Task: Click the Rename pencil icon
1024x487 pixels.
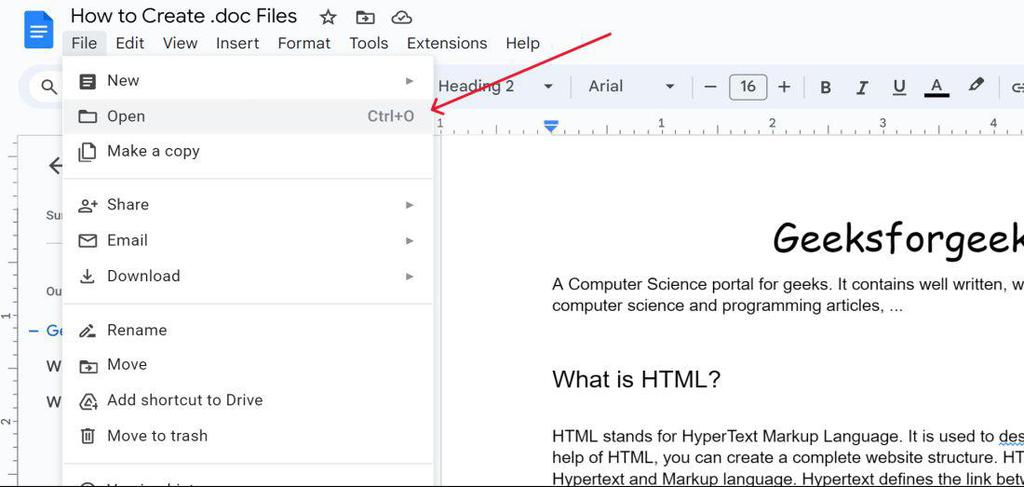Action: 87,330
